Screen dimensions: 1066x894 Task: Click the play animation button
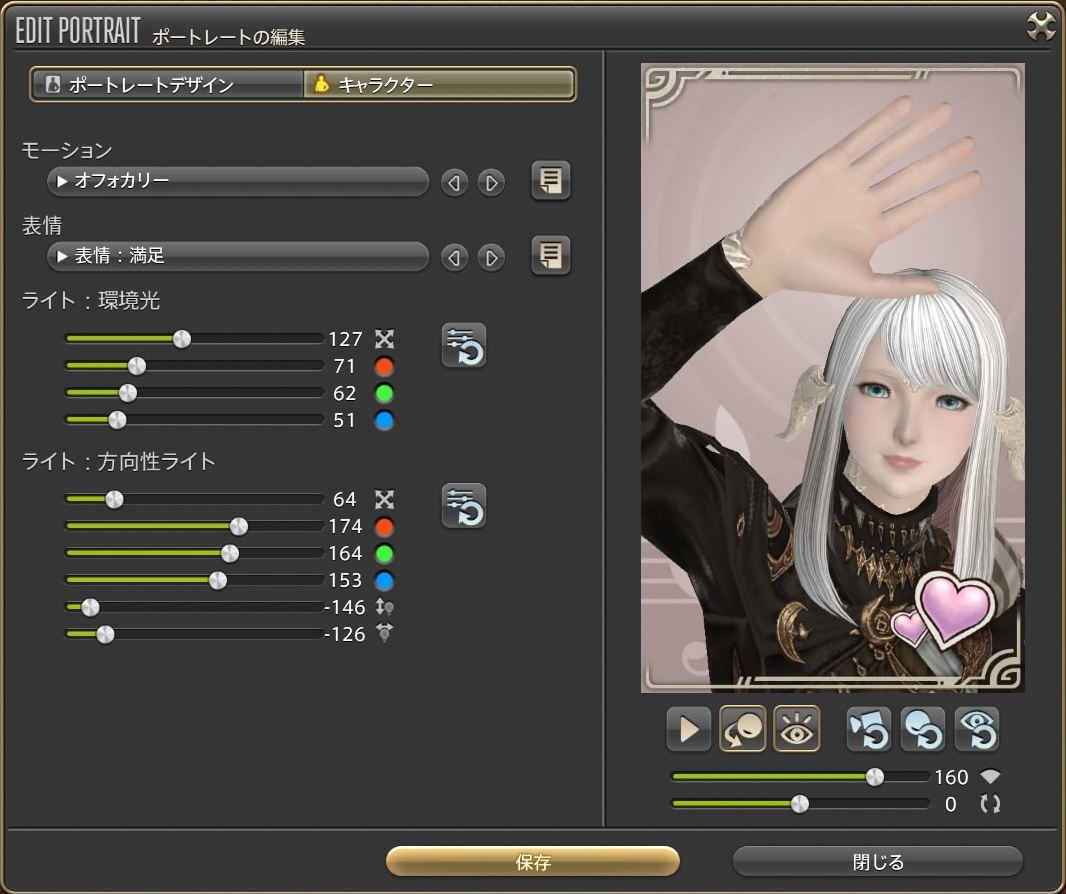[688, 729]
